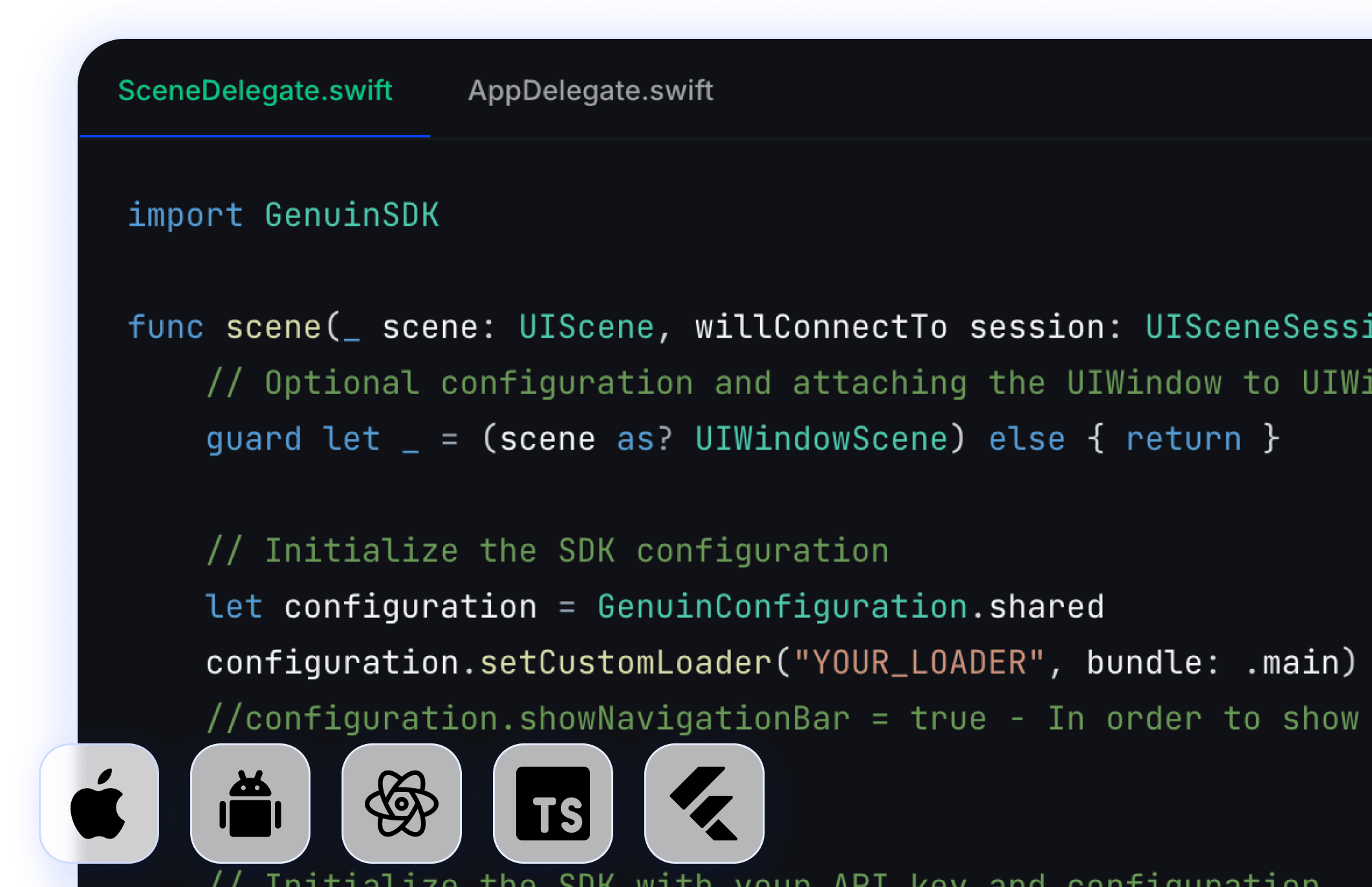Click the UIWindowScene type in guard statement
The height and width of the screenshot is (887, 1372).
[x=822, y=439]
